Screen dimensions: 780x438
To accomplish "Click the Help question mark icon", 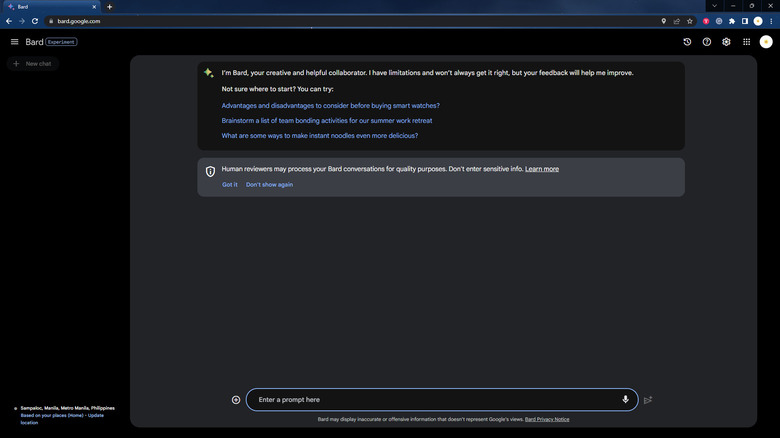I will tap(707, 42).
